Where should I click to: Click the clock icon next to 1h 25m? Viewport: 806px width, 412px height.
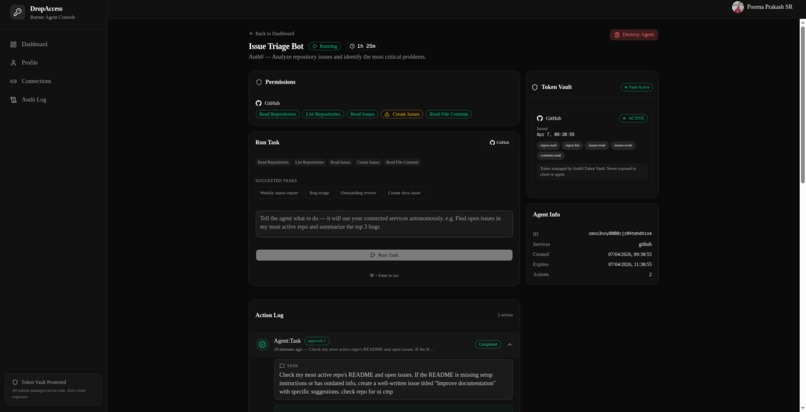[352, 46]
